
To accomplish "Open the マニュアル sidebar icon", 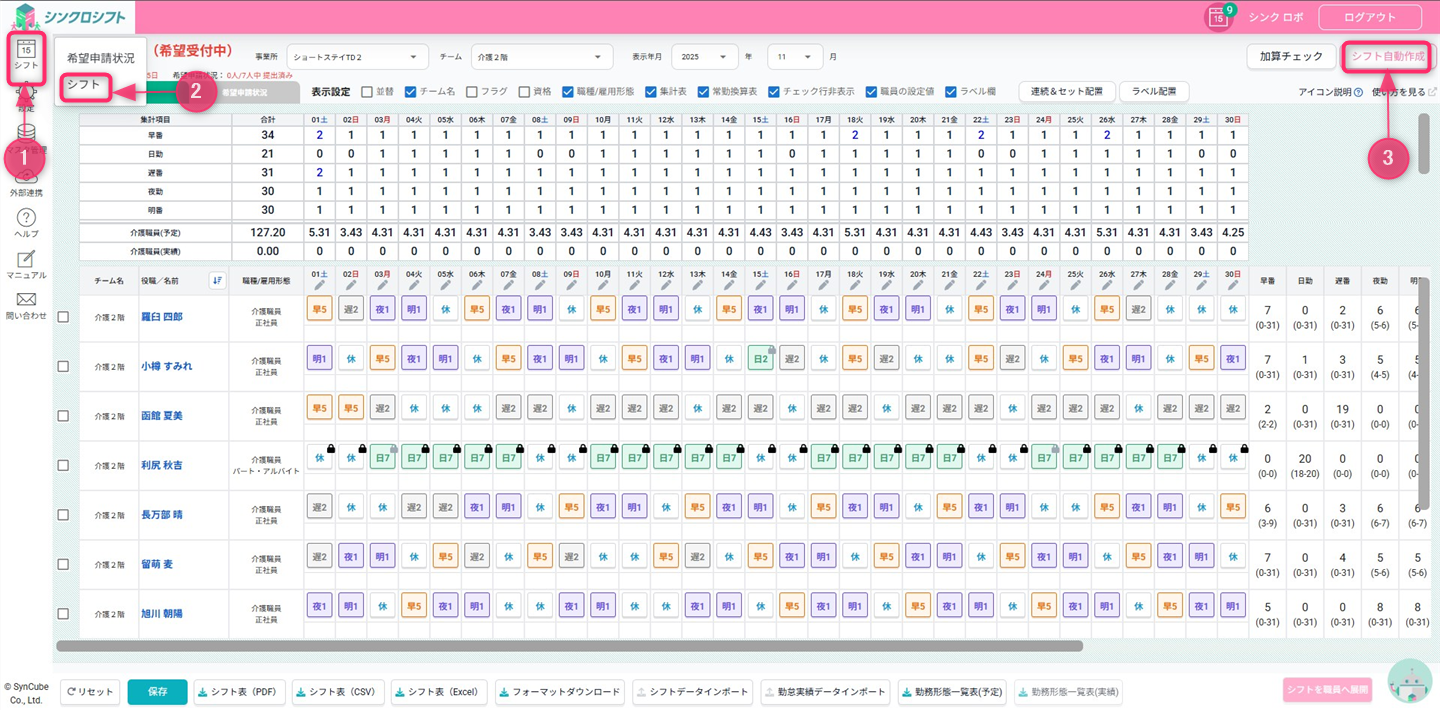I will tap(27, 260).
